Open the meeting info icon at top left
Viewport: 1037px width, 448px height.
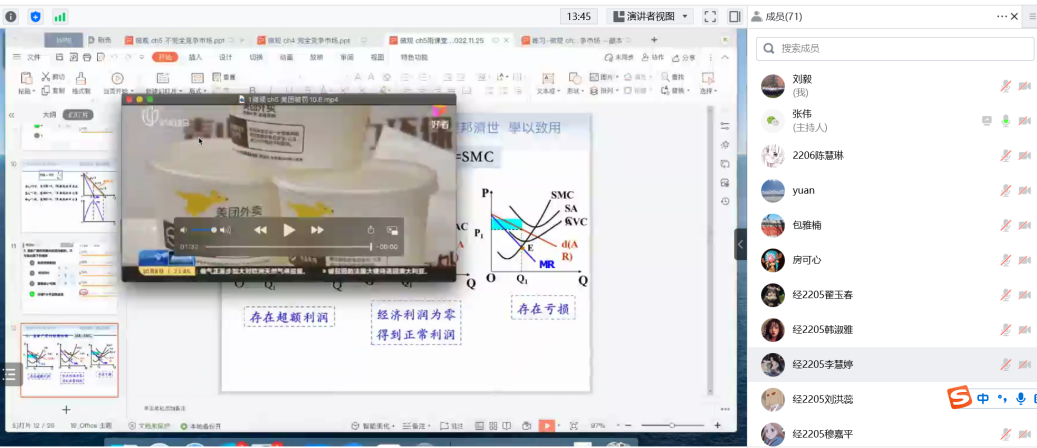(11, 16)
